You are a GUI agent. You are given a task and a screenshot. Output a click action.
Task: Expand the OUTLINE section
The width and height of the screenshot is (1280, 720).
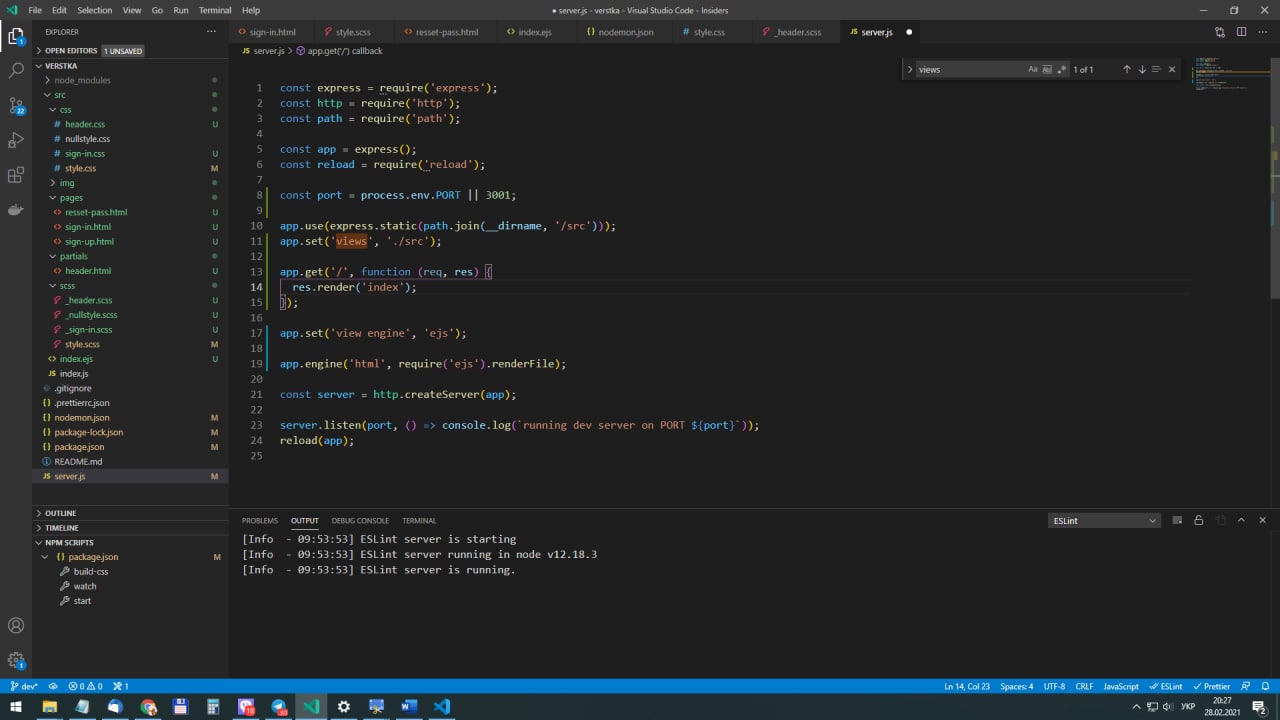pos(60,513)
